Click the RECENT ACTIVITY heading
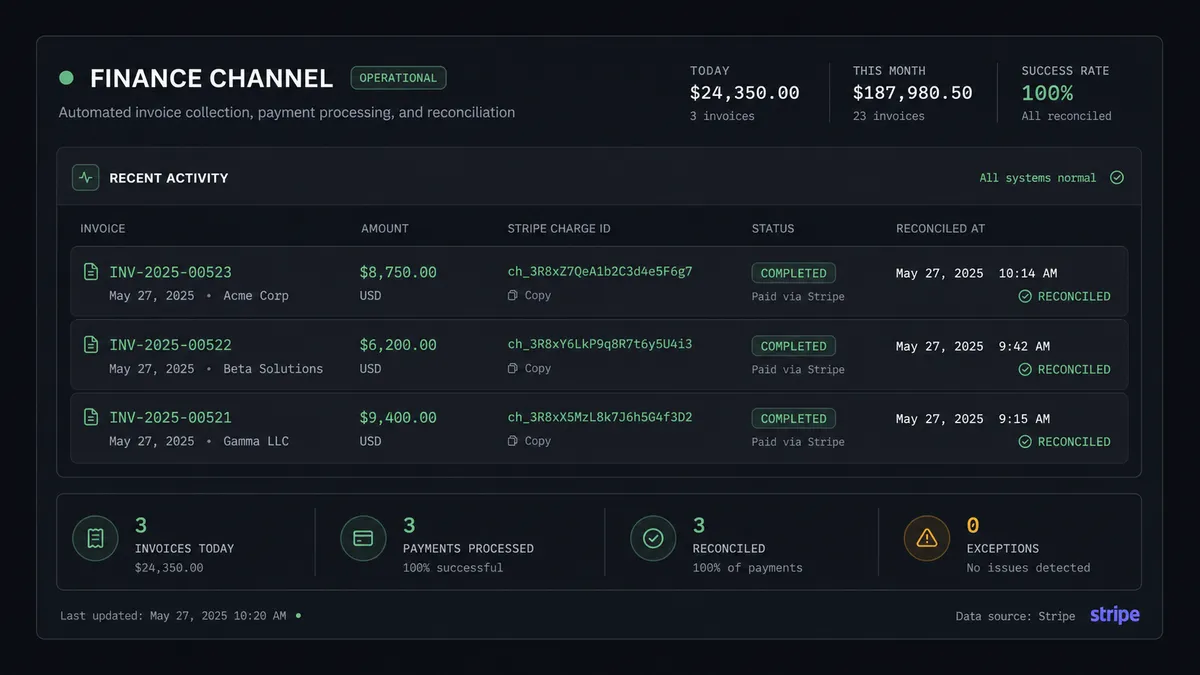This screenshot has width=1200, height=675. (x=169, y=178)
